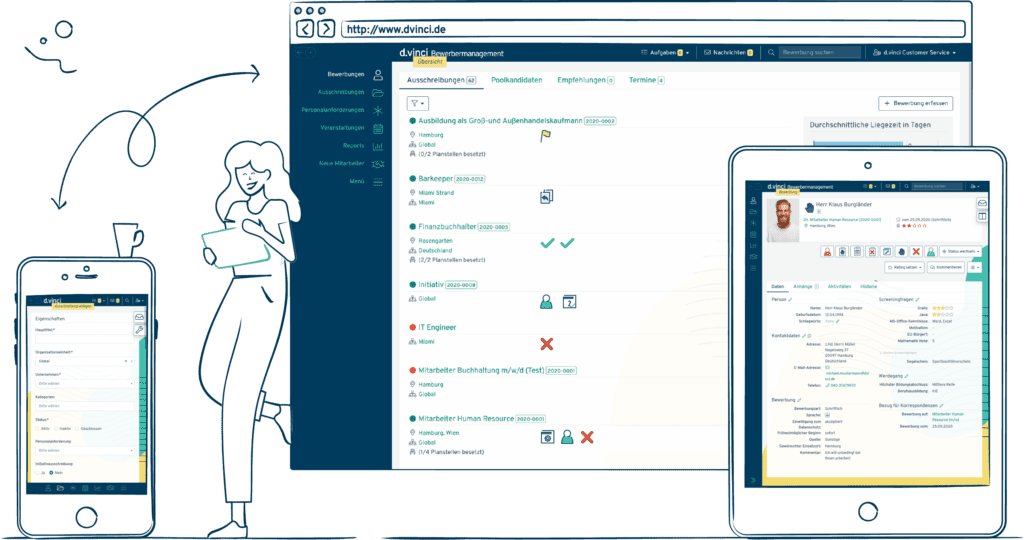Click the calendar icon in Initiativ row
This screenshot has width=1024, height=540.
pos(569,302)
